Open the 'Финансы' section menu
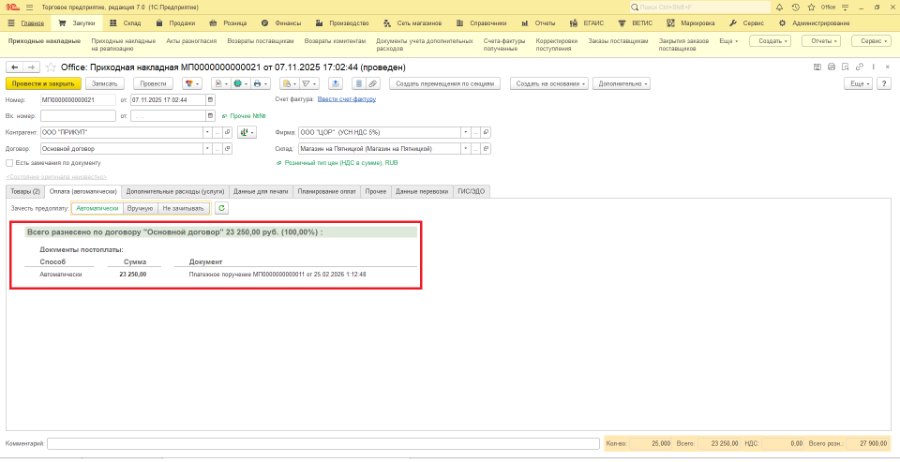 pyautogui.click(x=281, y=24)
